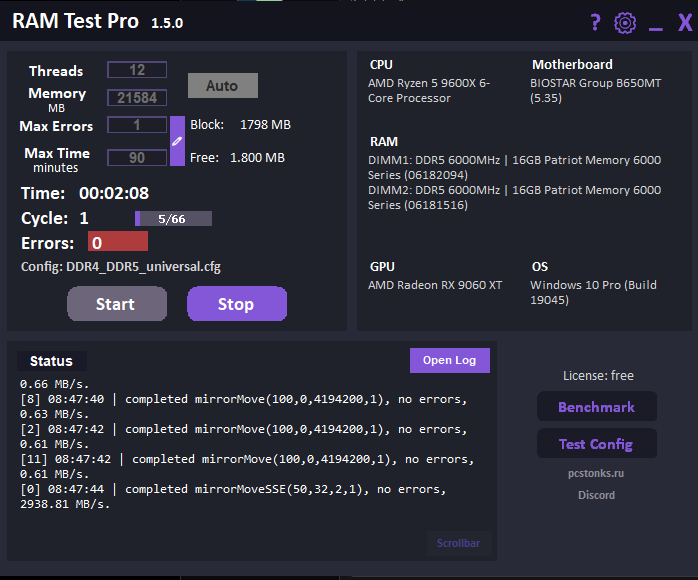The height and width of the screenshot is (580, 698).
Task: Click the Free 1.800 MB value
Action: (x=257, y=158)
